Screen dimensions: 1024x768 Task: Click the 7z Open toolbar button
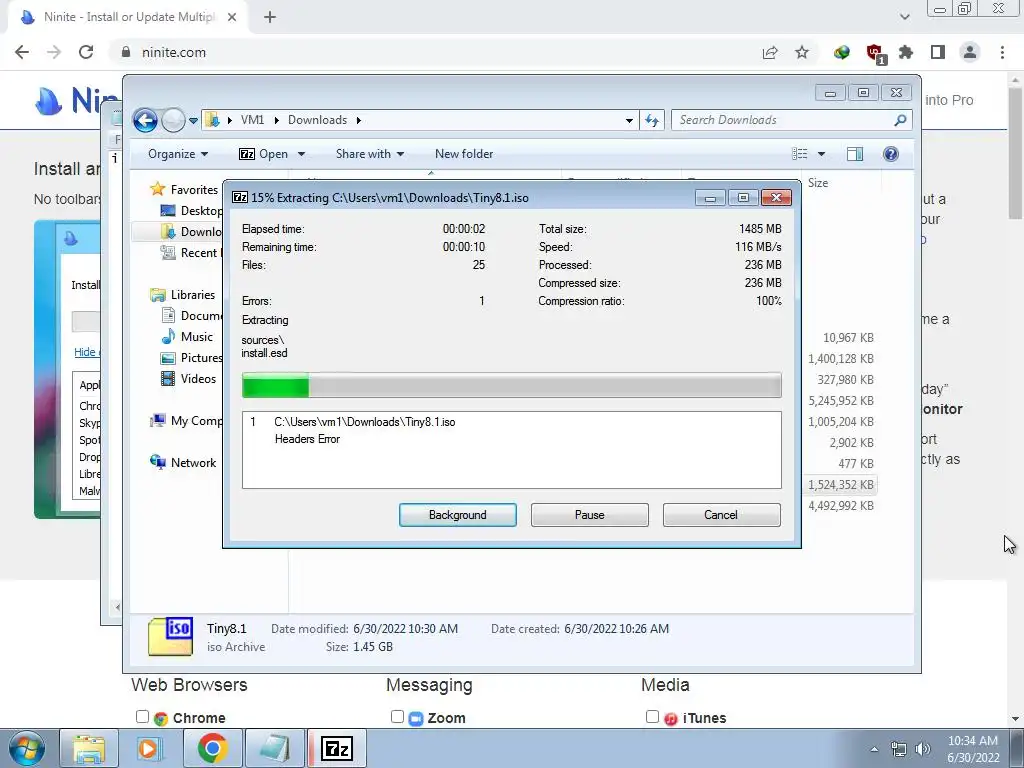(x=264, y=154)
